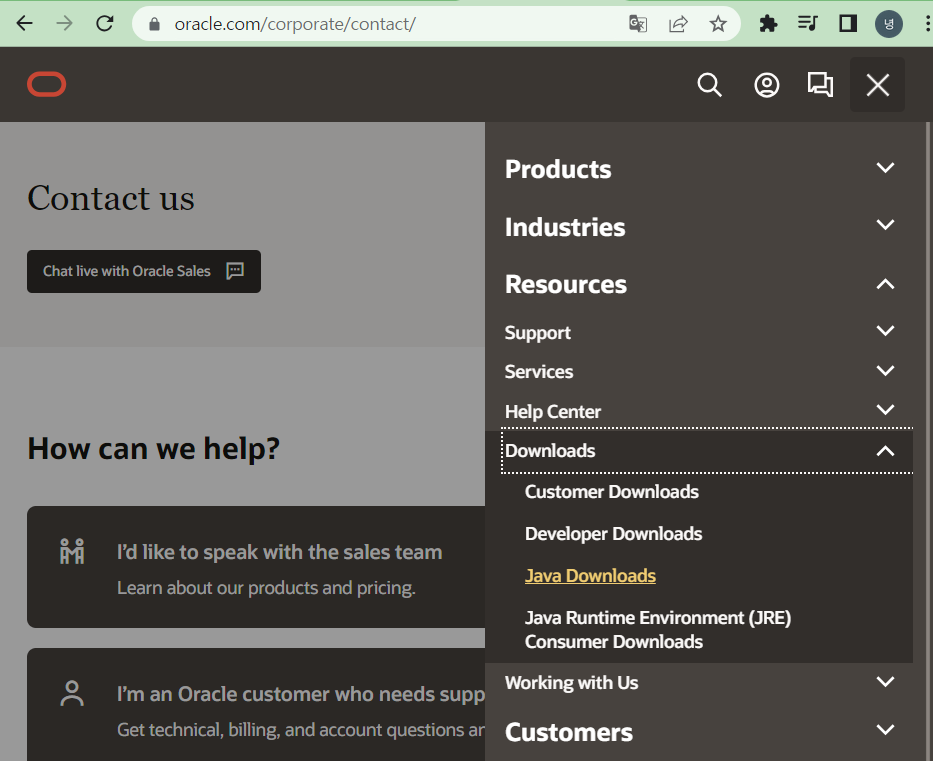
Task: Close the navigation menu with X
Action: 878,84
